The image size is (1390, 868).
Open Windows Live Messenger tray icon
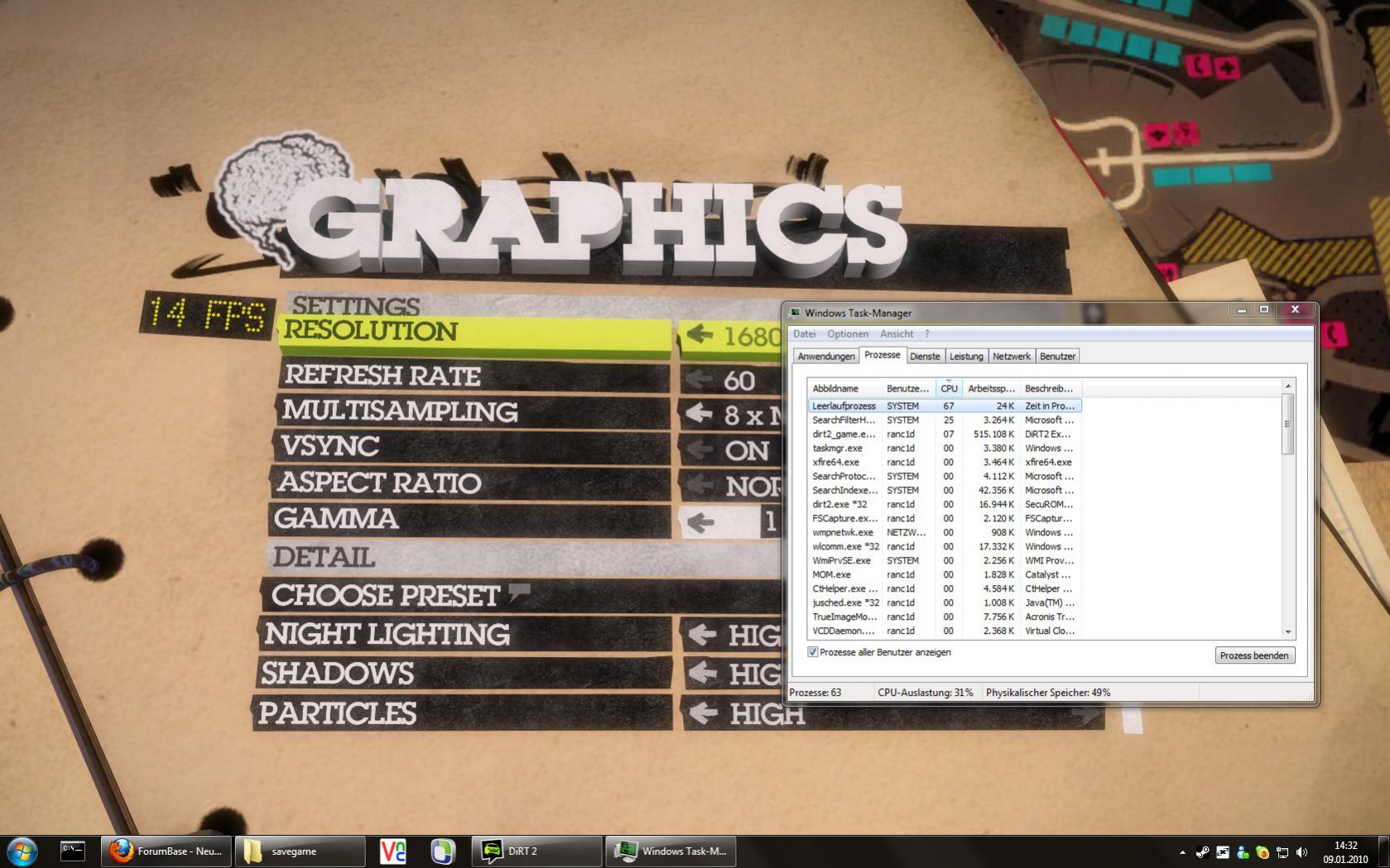pyautogui.click(x=1243, y=852)
